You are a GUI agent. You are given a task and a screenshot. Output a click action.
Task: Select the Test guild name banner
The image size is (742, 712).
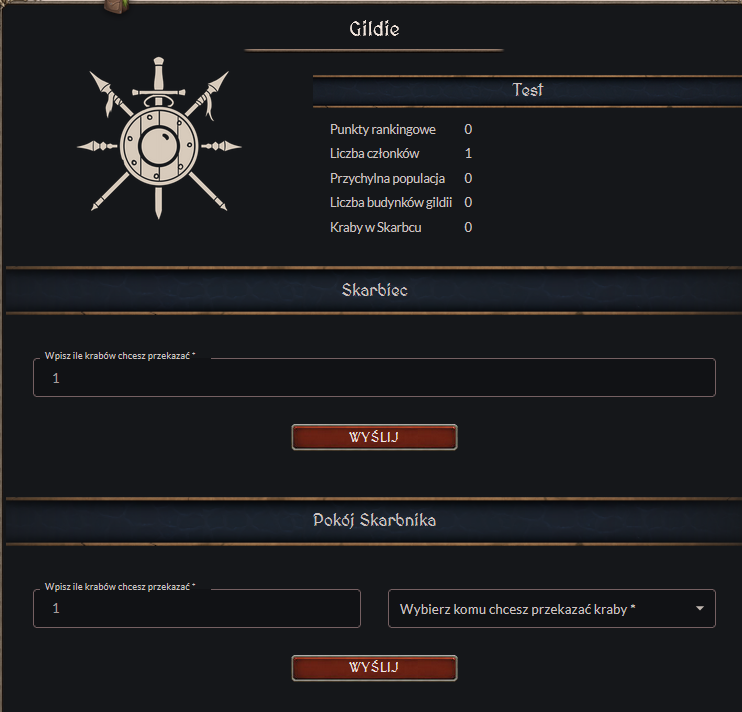(x=527, y=90)
